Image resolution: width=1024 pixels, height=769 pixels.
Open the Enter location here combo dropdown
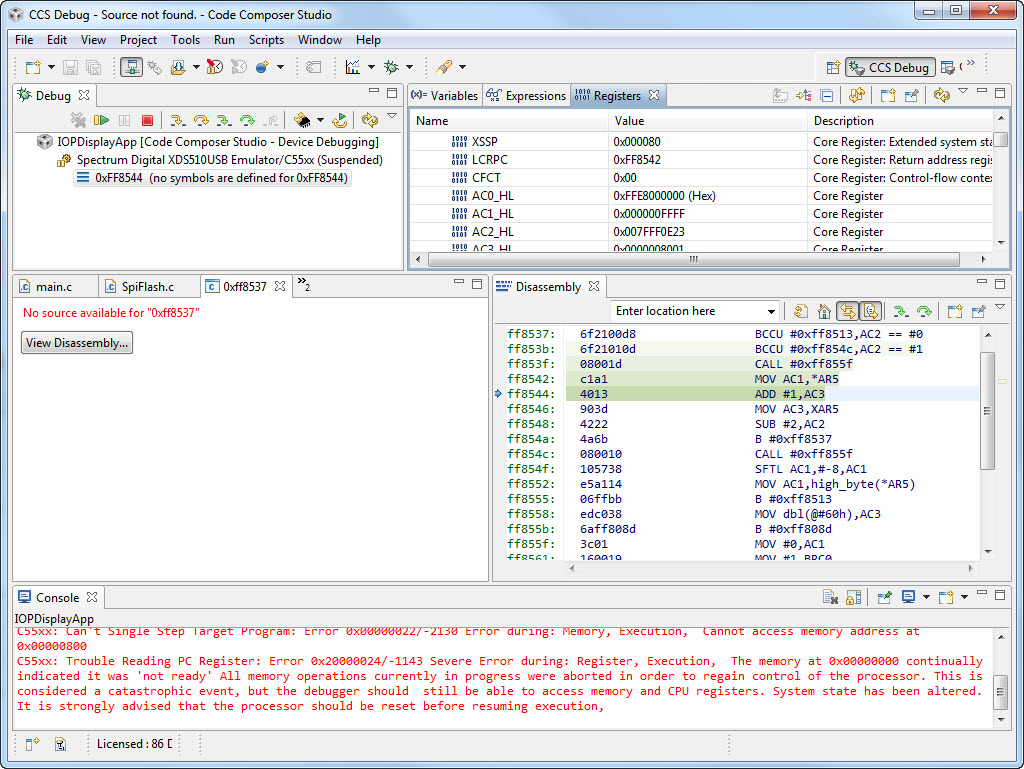coord(771,311)
